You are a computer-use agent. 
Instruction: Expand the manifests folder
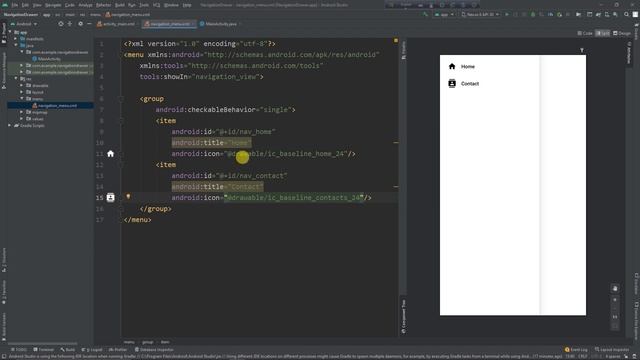point(16,39)
